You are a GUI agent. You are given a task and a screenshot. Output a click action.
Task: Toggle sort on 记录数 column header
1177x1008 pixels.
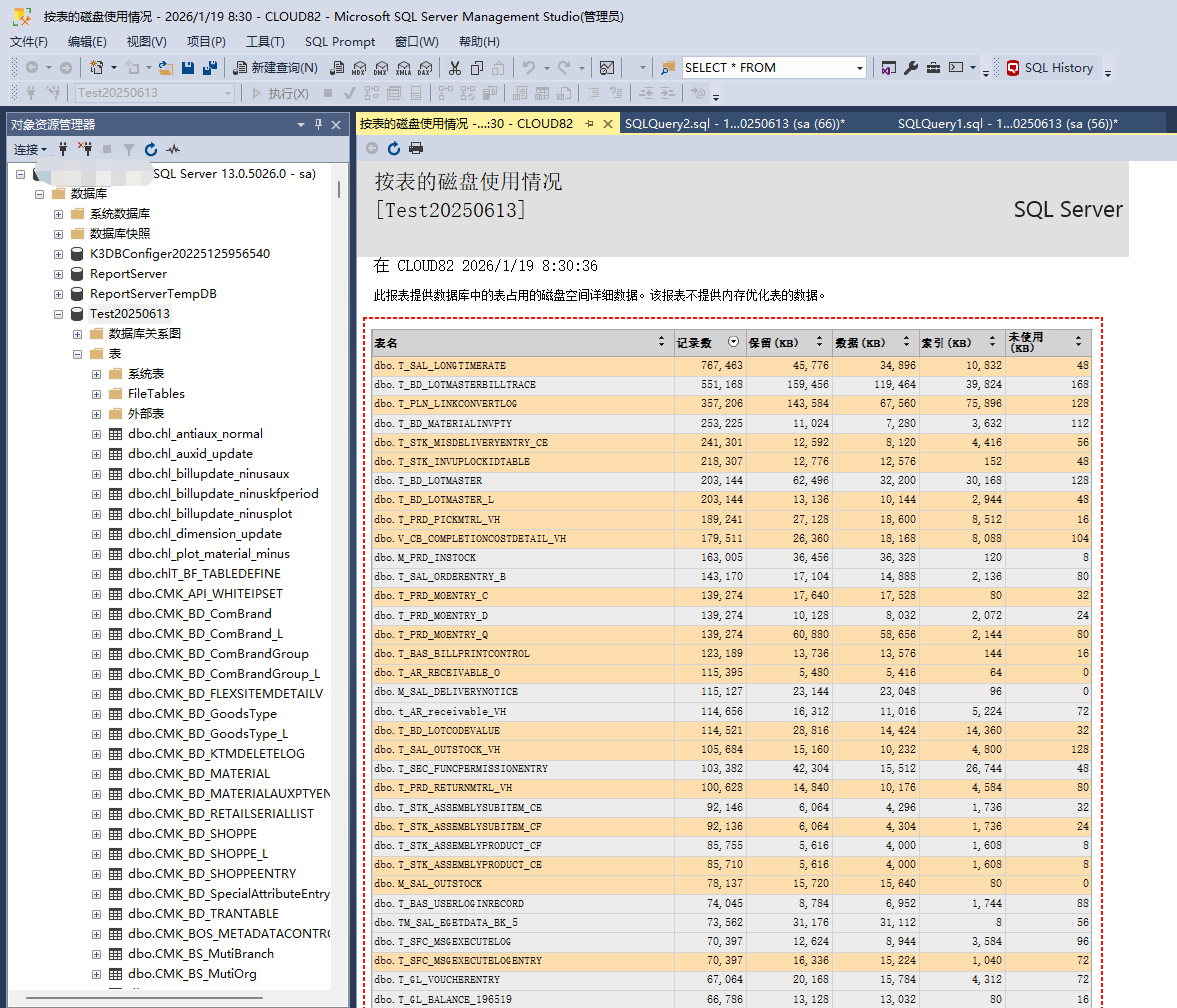click(735, 342)
